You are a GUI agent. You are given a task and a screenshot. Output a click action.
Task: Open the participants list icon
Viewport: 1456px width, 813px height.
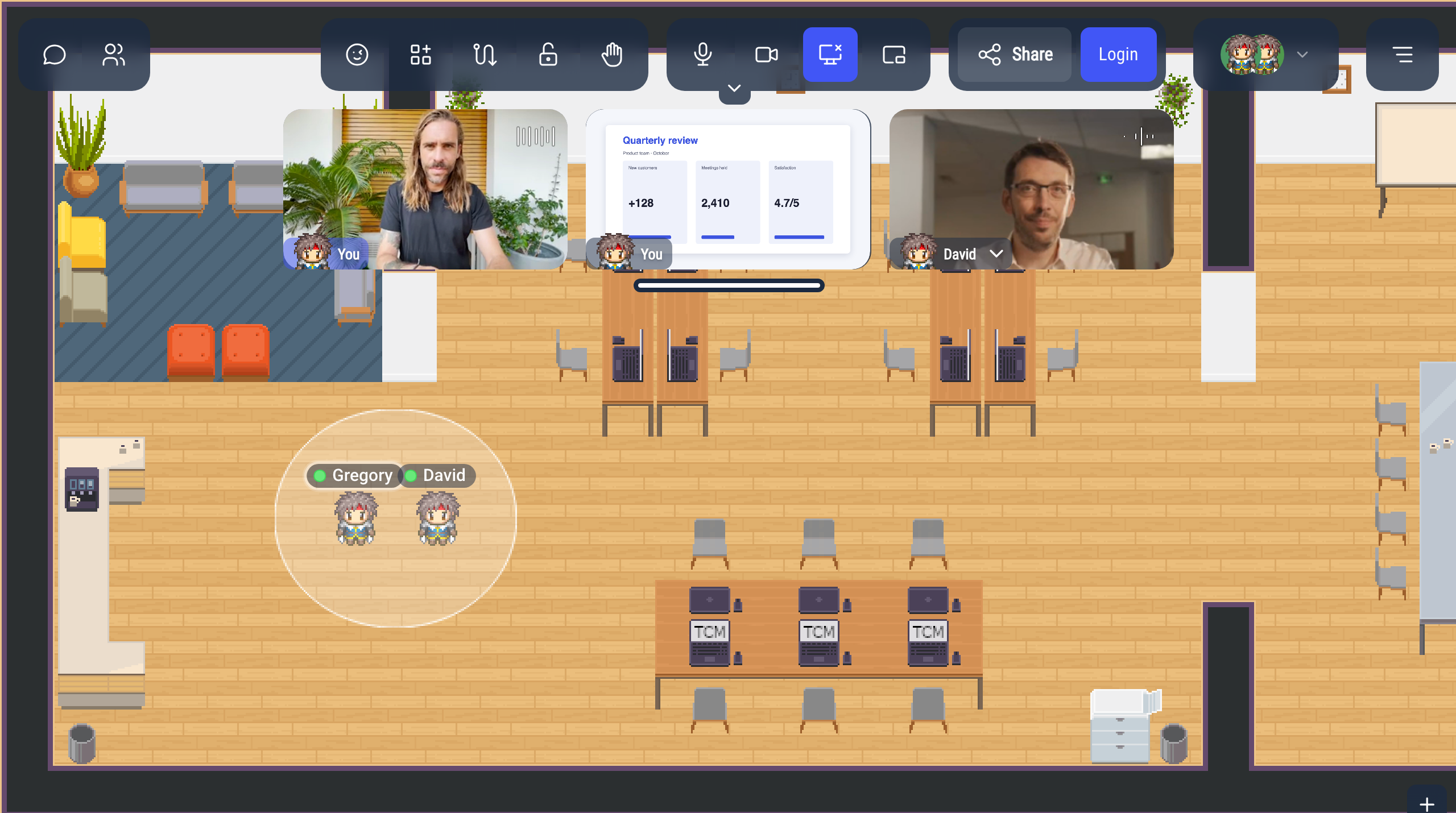coord(114,55)
